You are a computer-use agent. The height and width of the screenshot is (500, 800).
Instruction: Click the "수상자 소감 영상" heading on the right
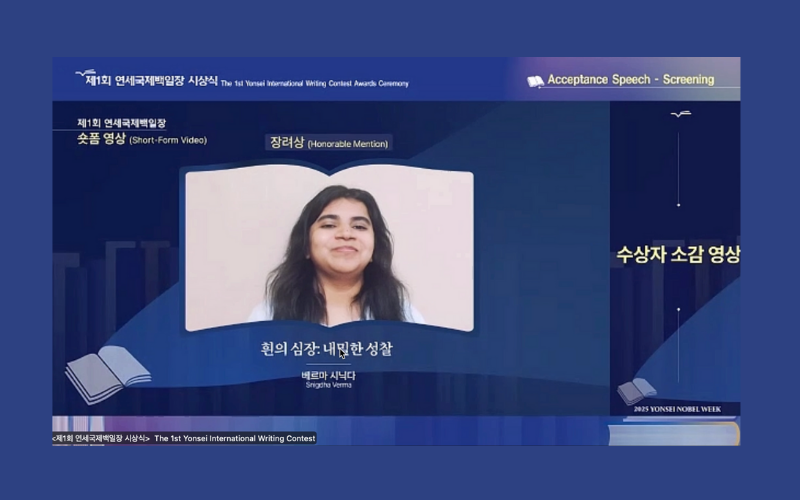click(677, 254)
